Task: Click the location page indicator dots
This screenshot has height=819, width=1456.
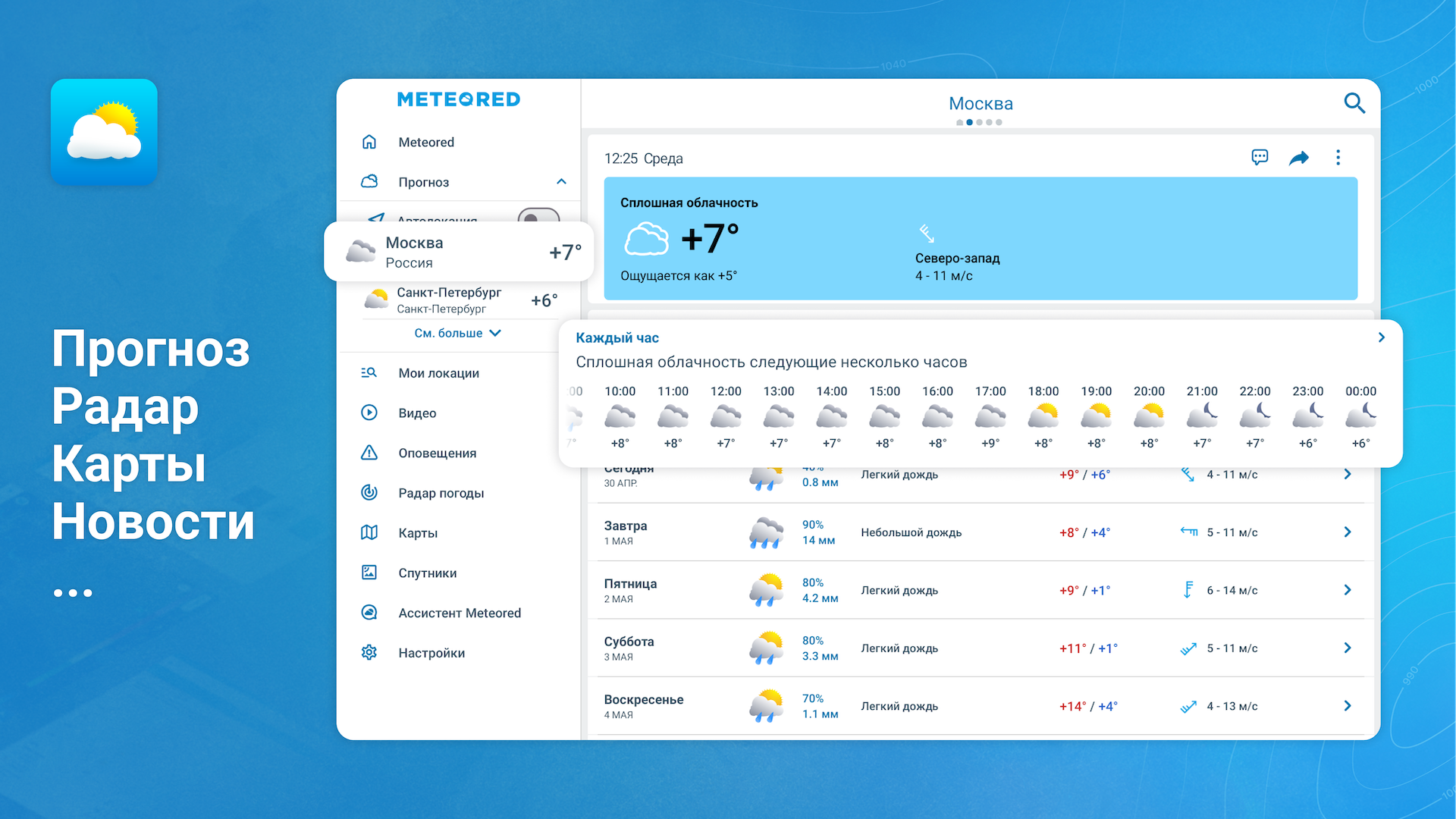Action: (979, 123)
